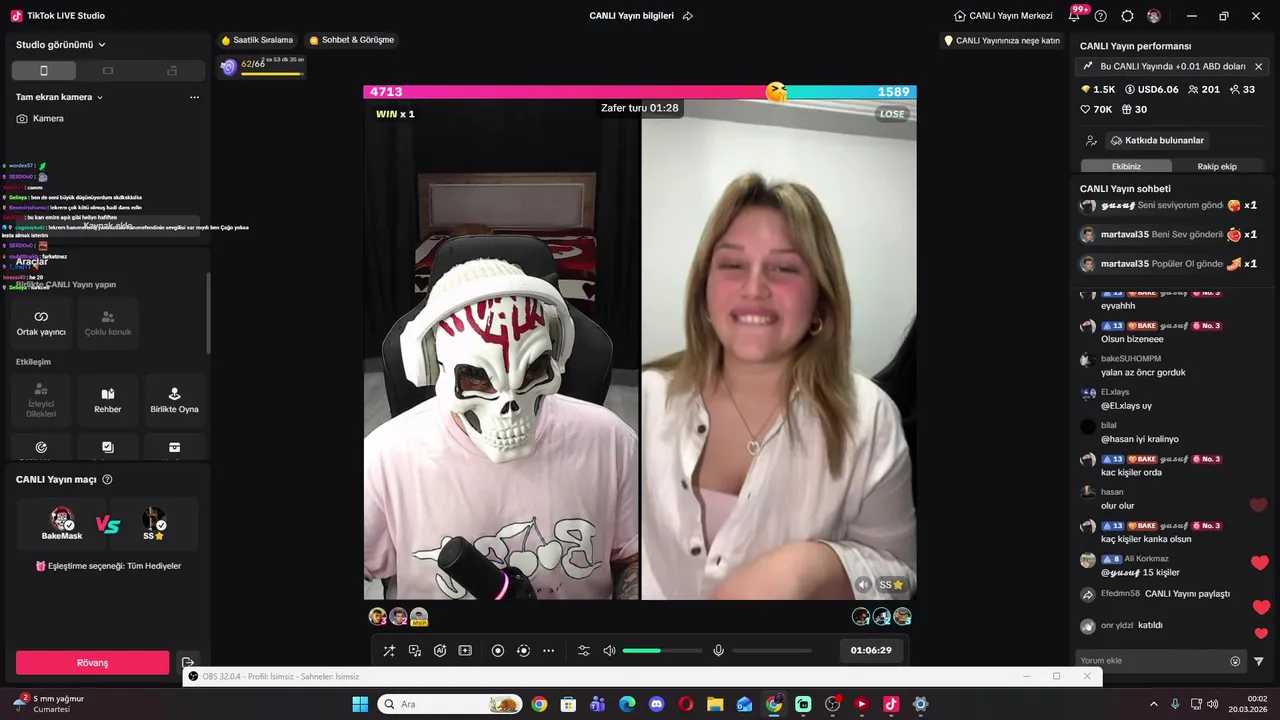Click the taskbar Ara search box
Image resolution: width=1280 pixels, height=720 pixels.
coord(450,704)
